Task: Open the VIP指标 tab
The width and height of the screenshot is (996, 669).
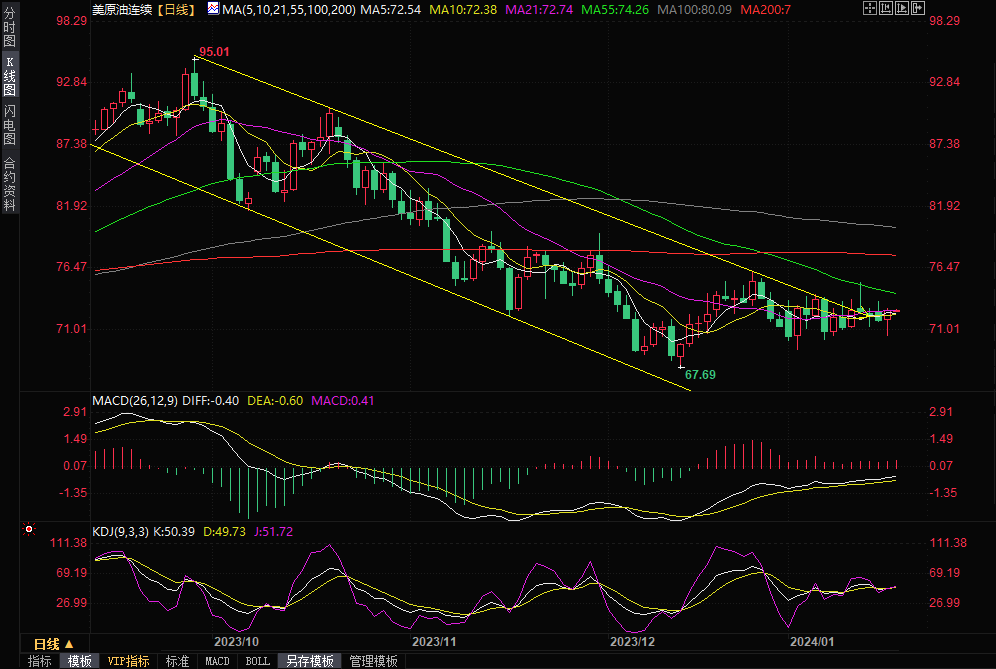Action: pos(129,661)
